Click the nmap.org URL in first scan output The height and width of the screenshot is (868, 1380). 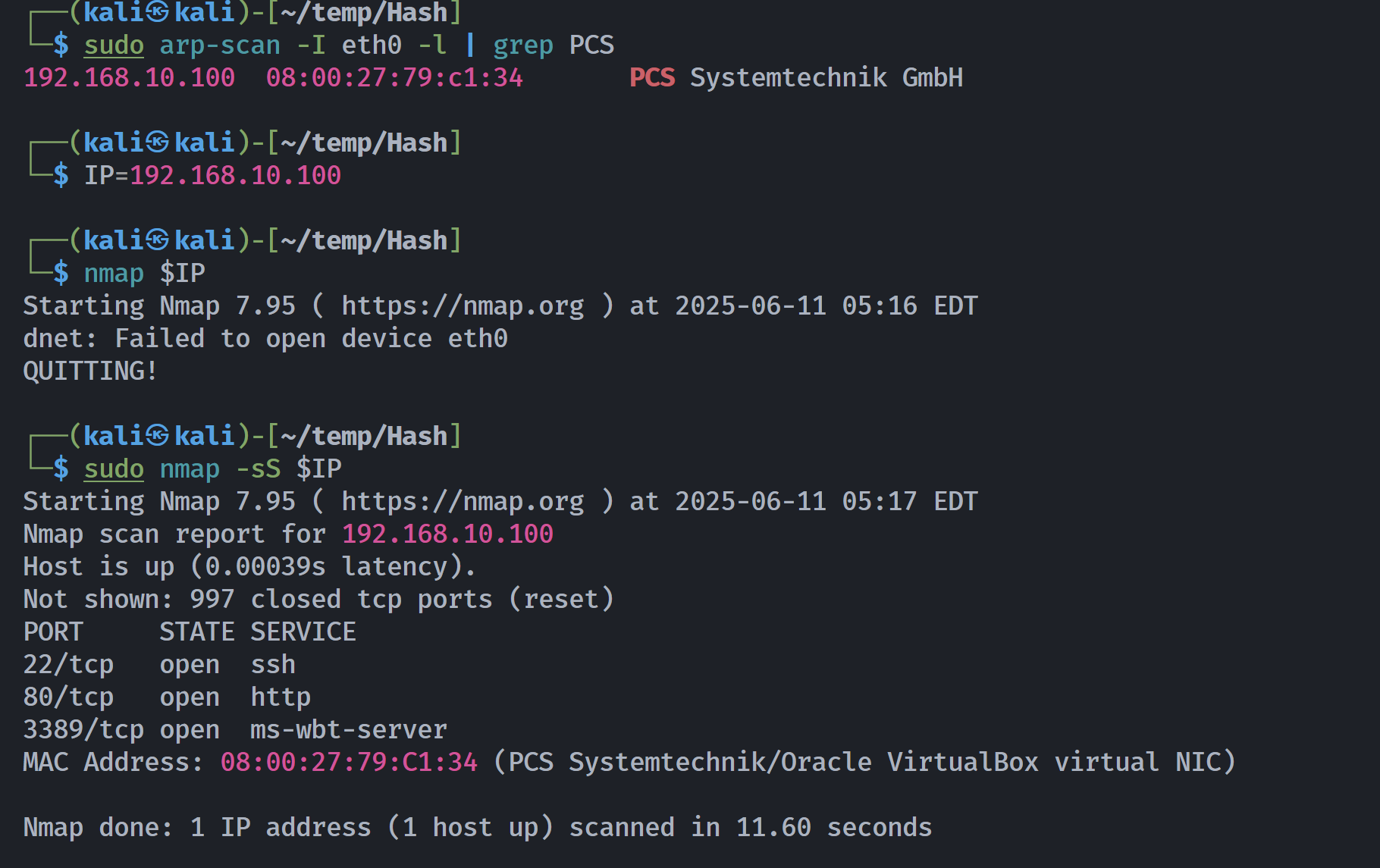click(463, 306)
